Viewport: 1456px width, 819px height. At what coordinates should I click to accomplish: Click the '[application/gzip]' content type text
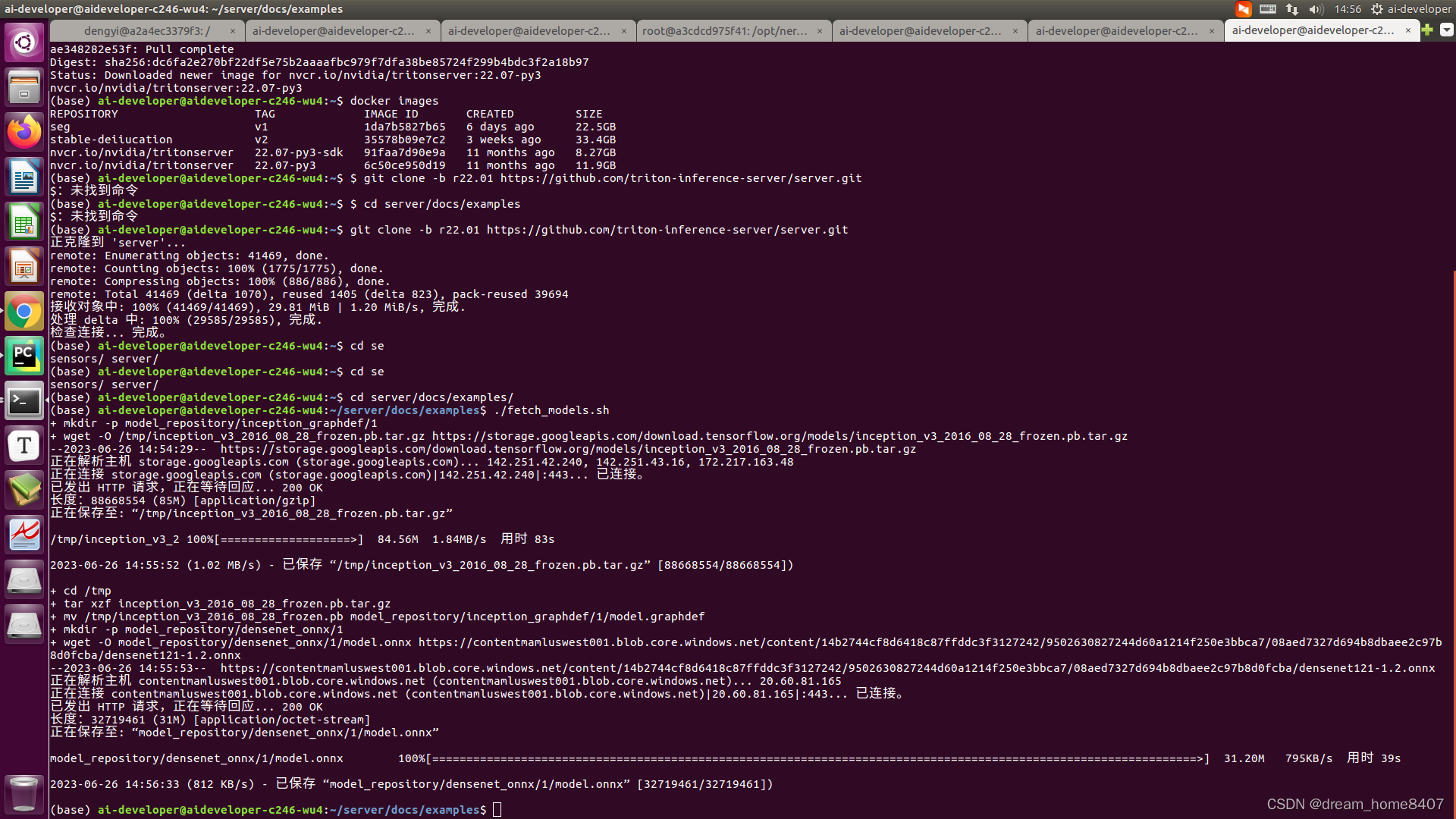(x=255, y=500)
